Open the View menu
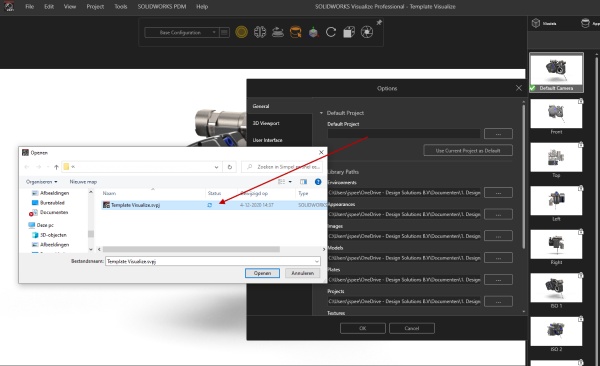600x366 pixels. [x=70, y=7]
